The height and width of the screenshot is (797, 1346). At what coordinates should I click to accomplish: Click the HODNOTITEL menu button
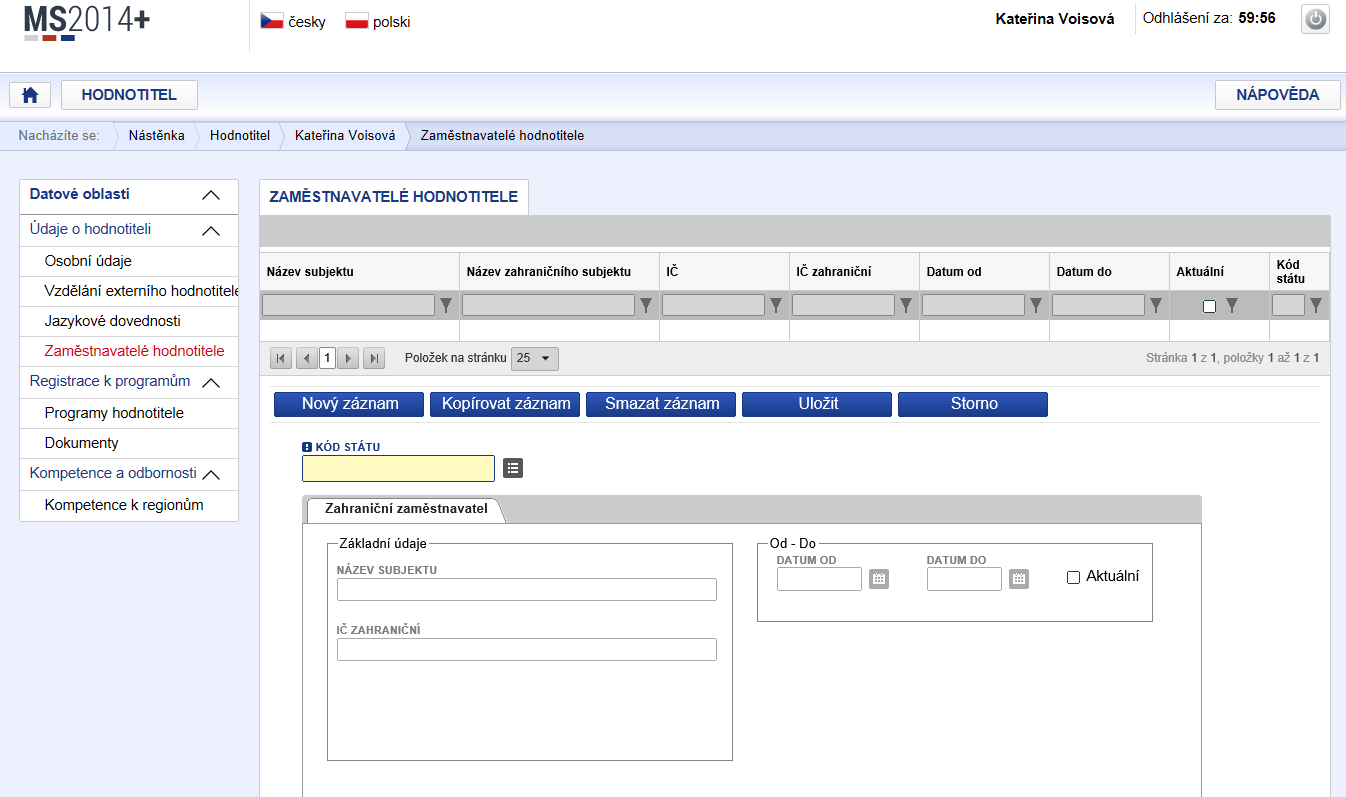(x=129, y=95)
